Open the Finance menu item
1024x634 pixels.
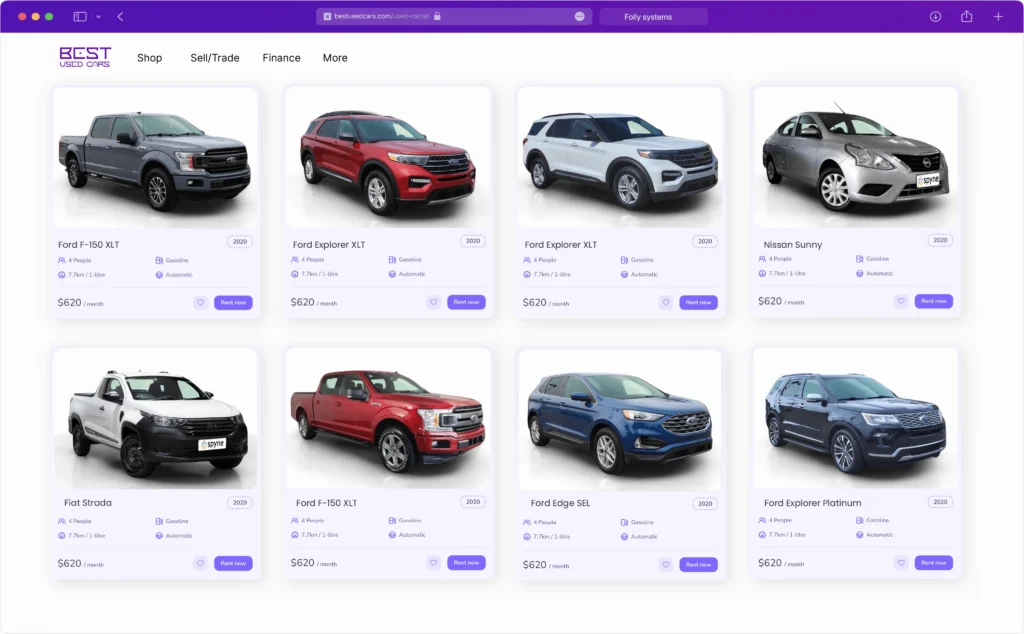tap(281, 57)
